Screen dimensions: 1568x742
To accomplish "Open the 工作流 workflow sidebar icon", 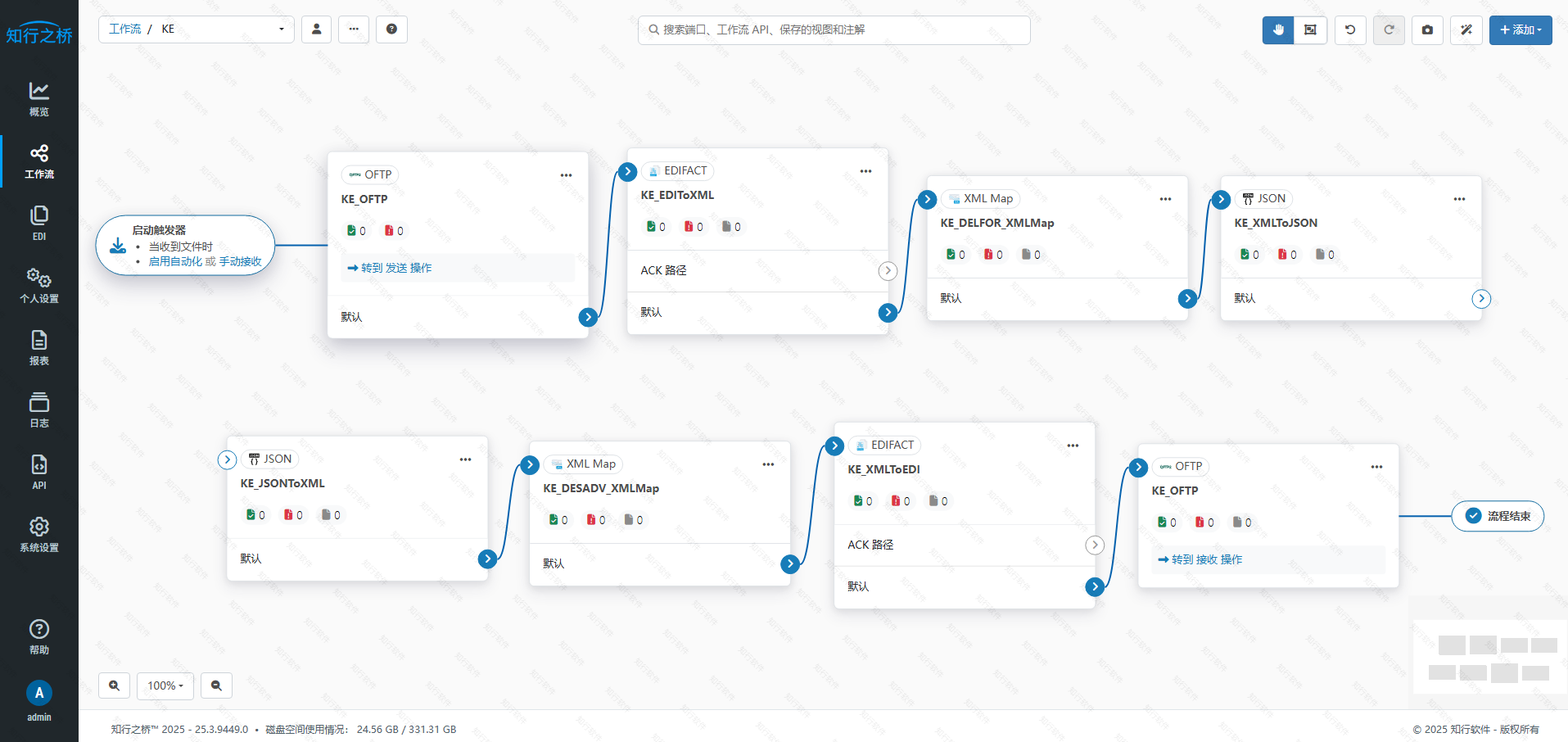I will (x=38, y=161).
